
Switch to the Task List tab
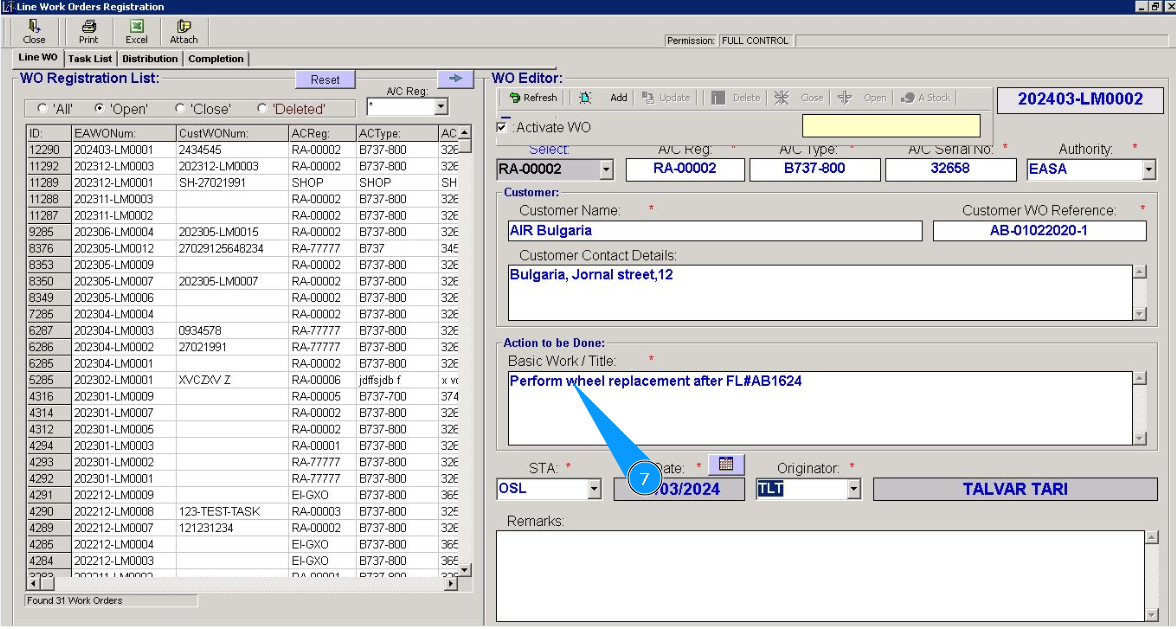click(90, 59)
